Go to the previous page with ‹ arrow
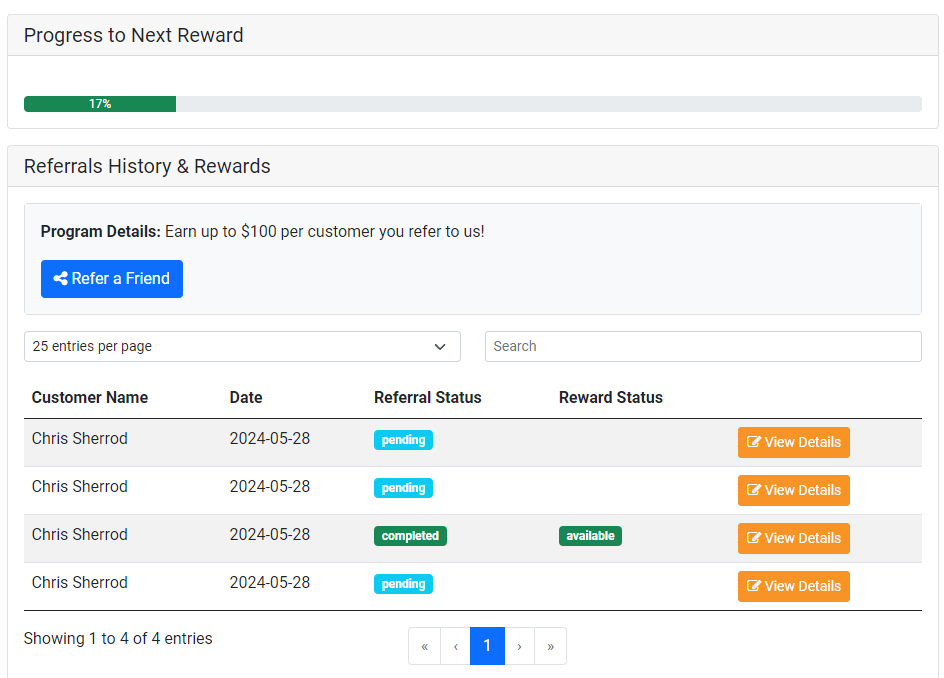Screen dimensions: 944x678 click(x=456, y=646)
